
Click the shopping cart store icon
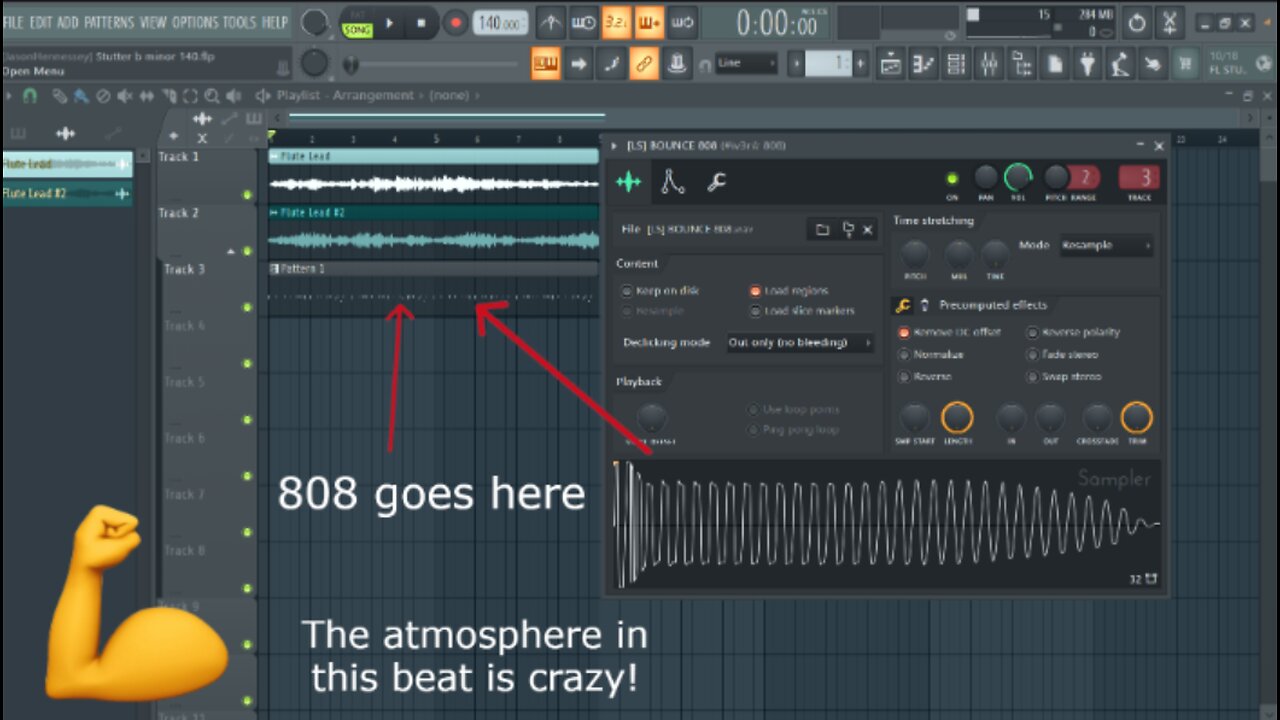[x=1186, y=64]
